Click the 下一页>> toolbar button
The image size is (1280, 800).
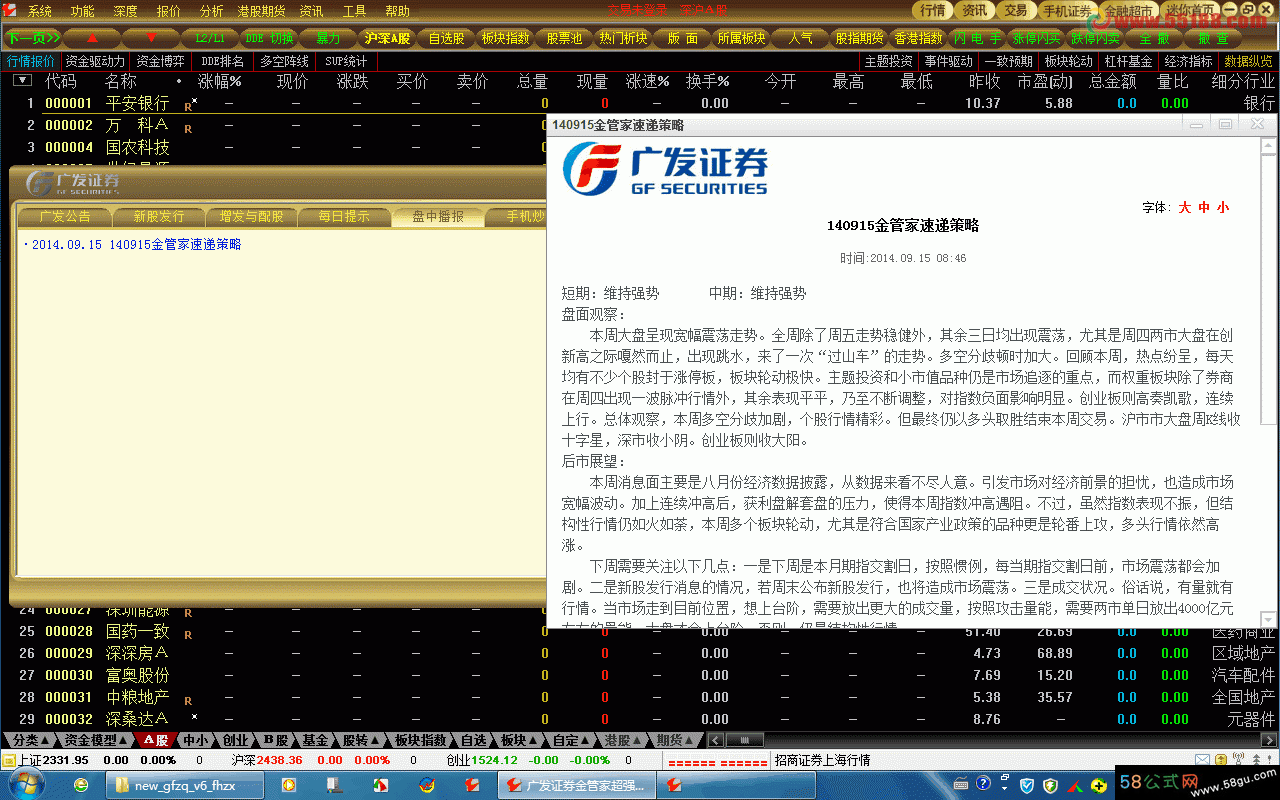point(33,38)
